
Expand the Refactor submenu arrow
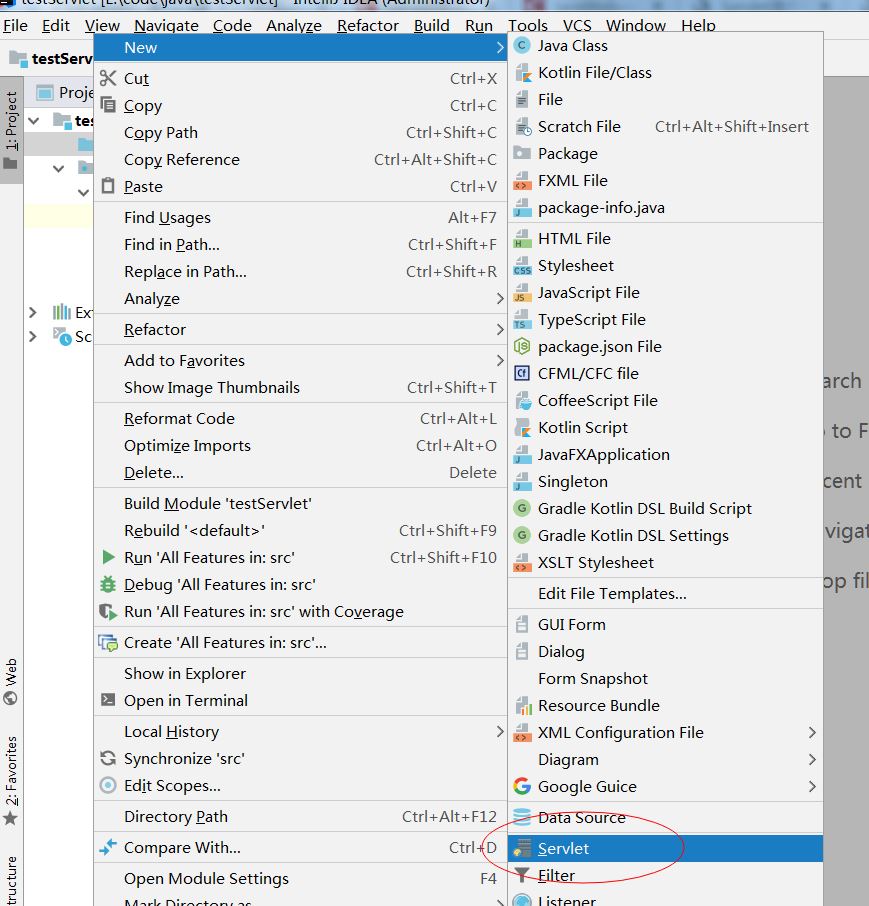pyautogui.click(x=500, y=329)
